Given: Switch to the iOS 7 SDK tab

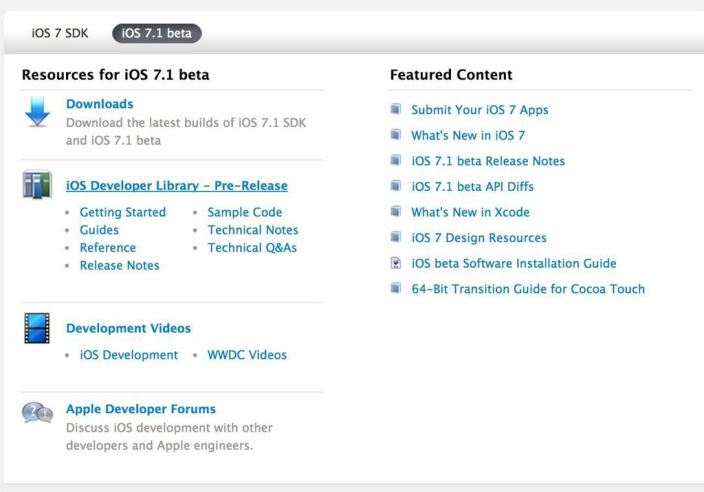Looking at the screenshot, I should (x=60, y=33).
